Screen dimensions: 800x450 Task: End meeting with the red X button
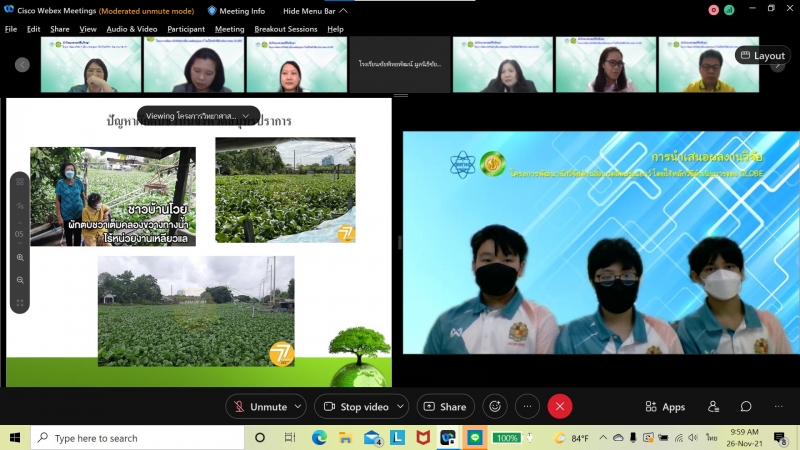[560, 407]
